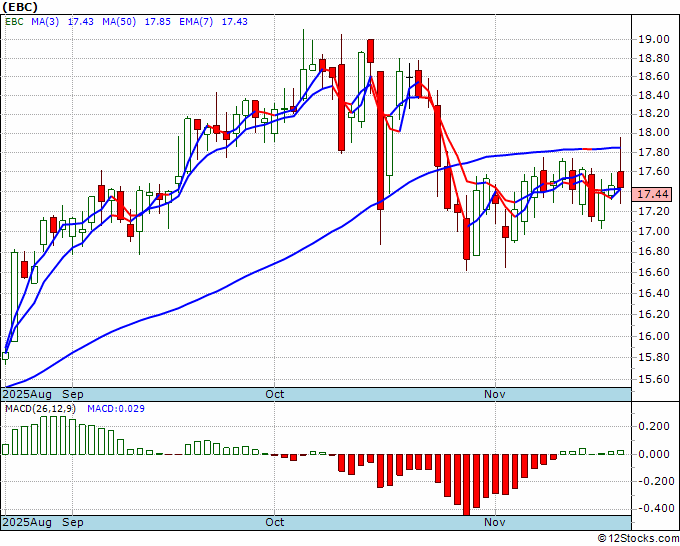Select the 17.43 value beside EMA(7)
The width and height of the screenshot is (680, 546).
tap(235, 22)
